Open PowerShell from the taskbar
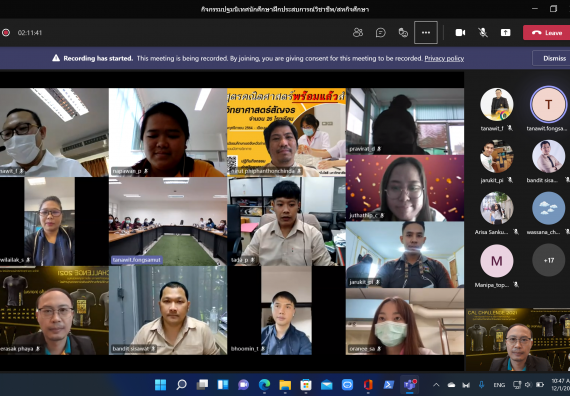The height and width of the screenshot is (396, 570). (389, 384)
